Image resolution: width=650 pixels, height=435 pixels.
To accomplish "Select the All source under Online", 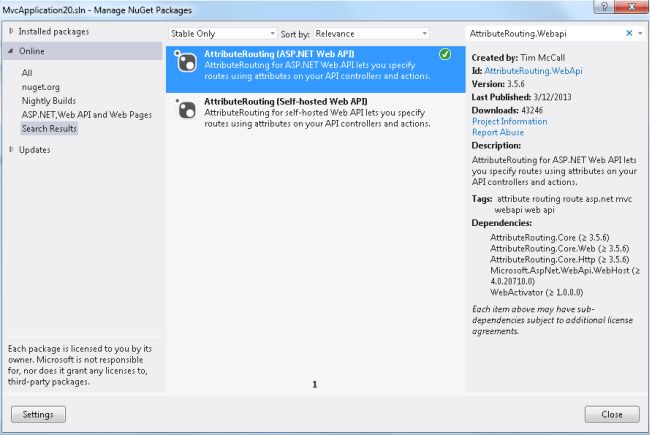I will click(27, 73).
